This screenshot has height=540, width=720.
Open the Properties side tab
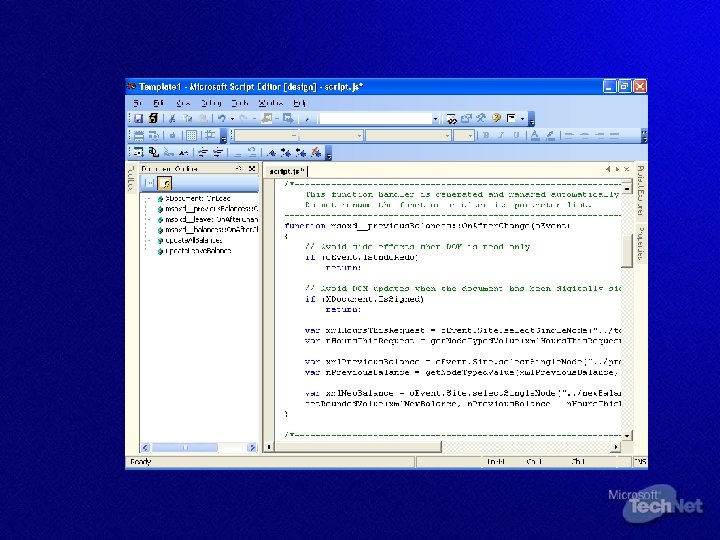641,243
